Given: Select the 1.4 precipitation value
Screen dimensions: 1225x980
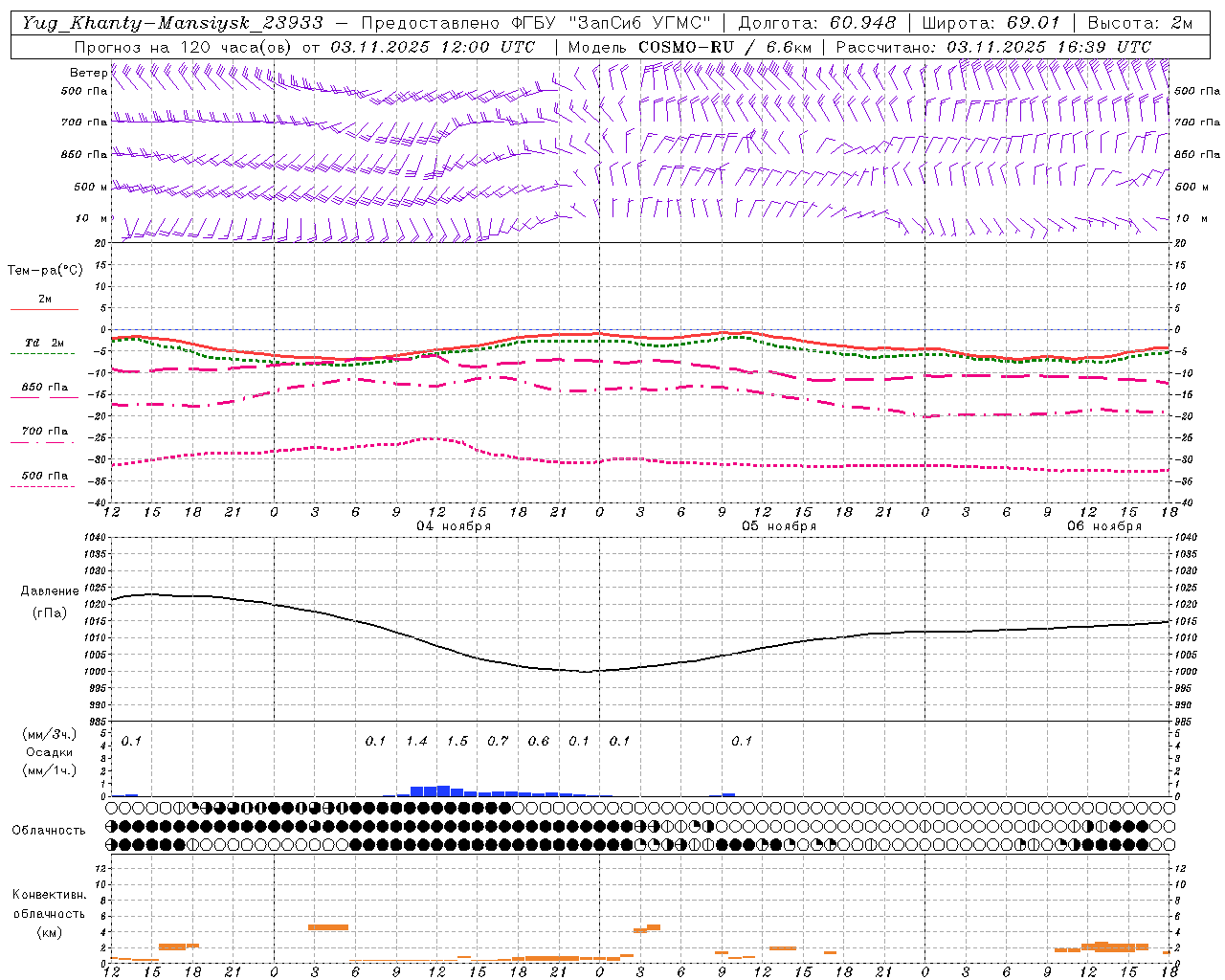Looking at the screenshot, I should tap(416, 741).
